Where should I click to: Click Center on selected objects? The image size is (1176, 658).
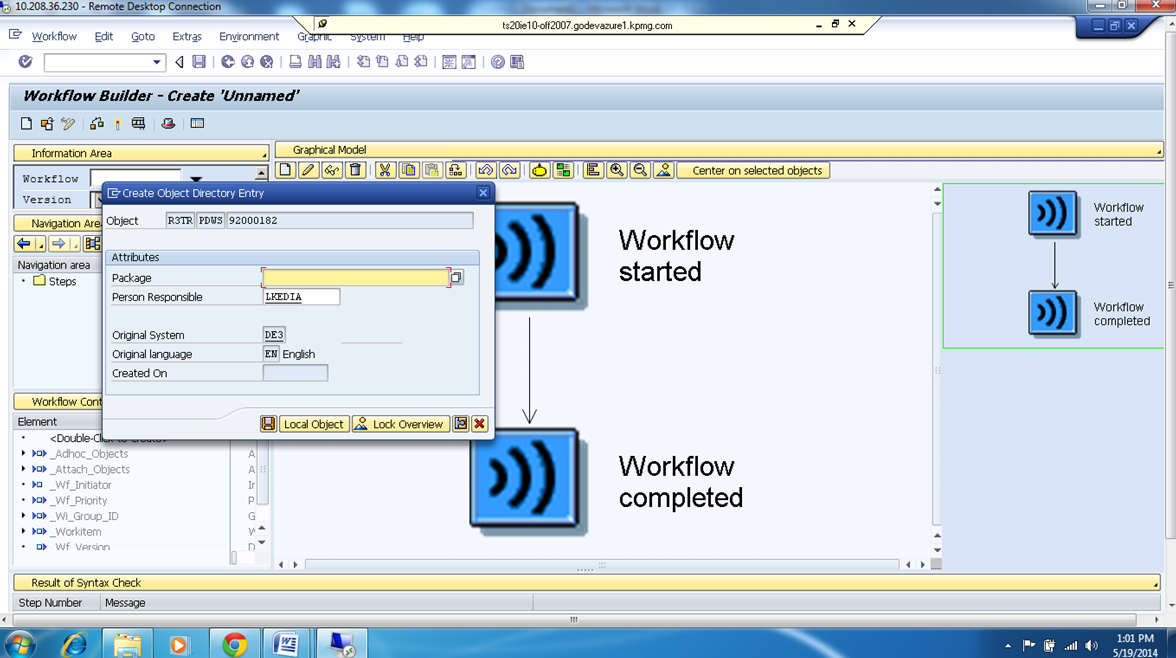752,170
